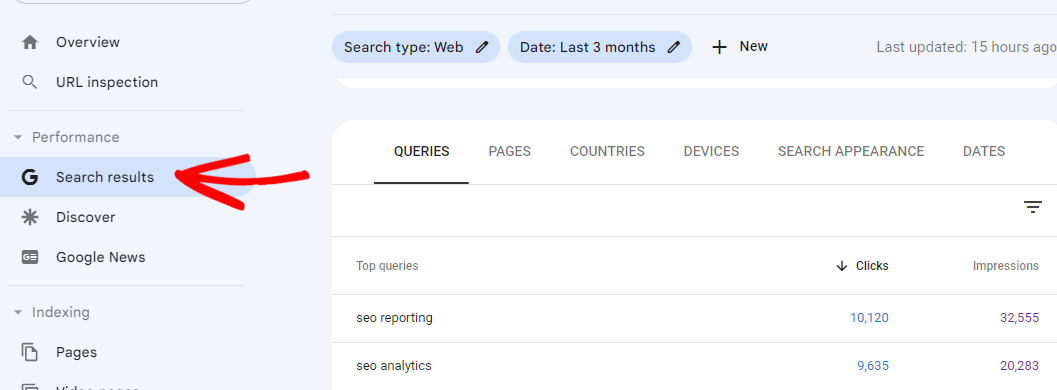Open the table filter rows icon

[1033, 207]
